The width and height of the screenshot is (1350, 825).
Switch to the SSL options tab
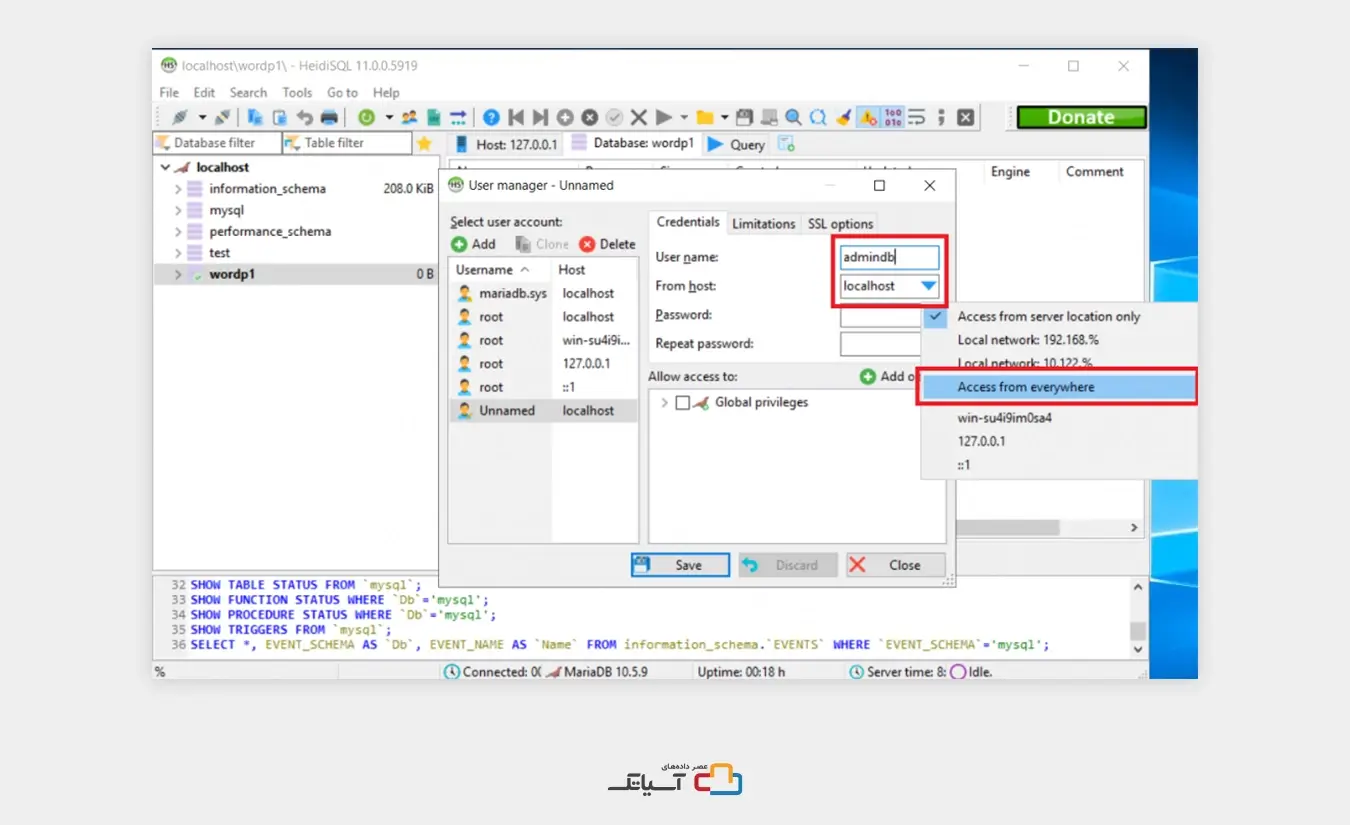tap(841, 224)
